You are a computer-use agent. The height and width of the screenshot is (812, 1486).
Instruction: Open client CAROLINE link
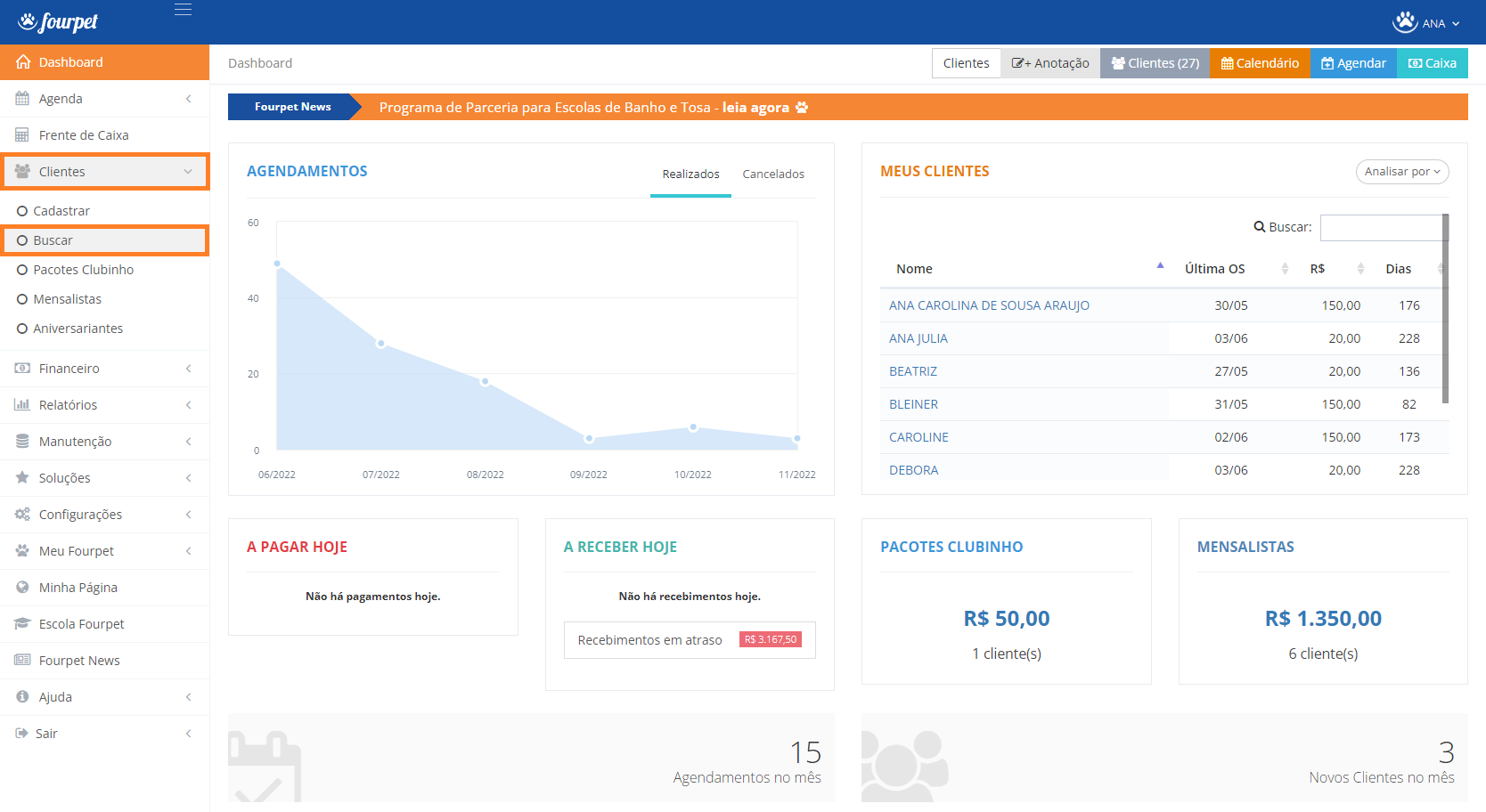[x=919, y=437]
